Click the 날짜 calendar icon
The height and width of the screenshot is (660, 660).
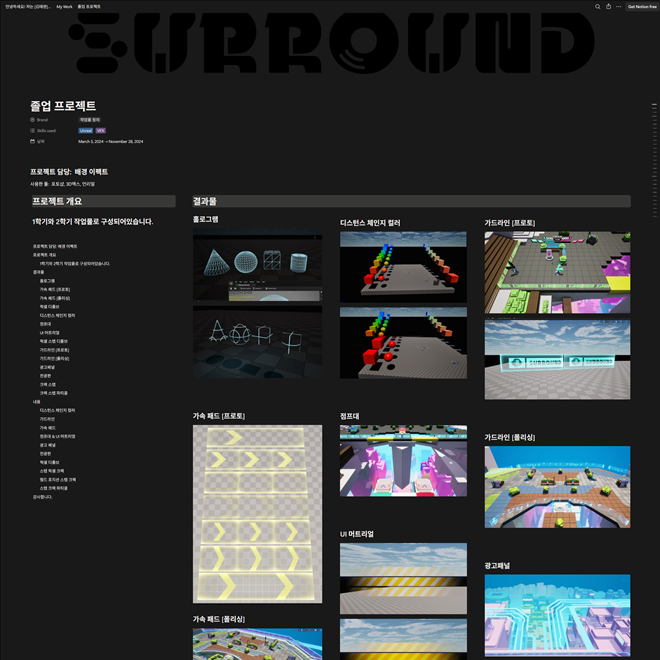32,141
